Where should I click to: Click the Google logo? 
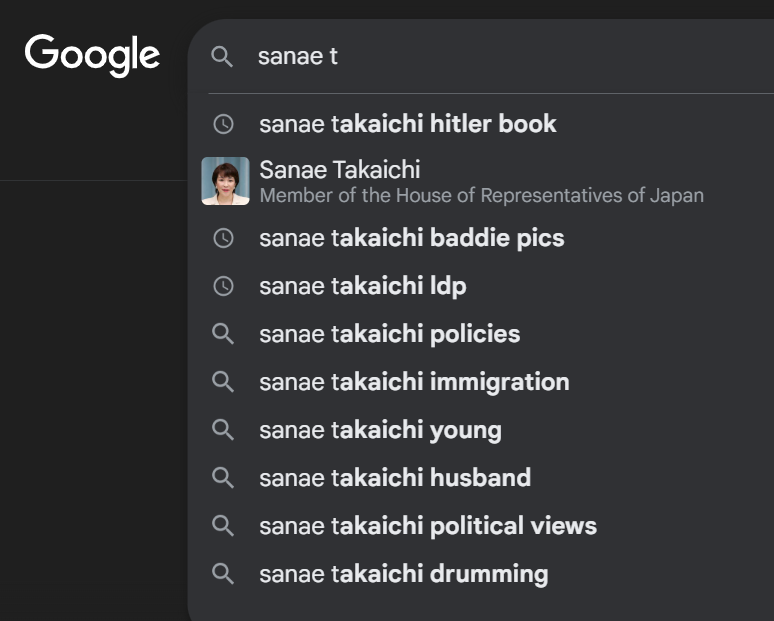coord(92,55)
